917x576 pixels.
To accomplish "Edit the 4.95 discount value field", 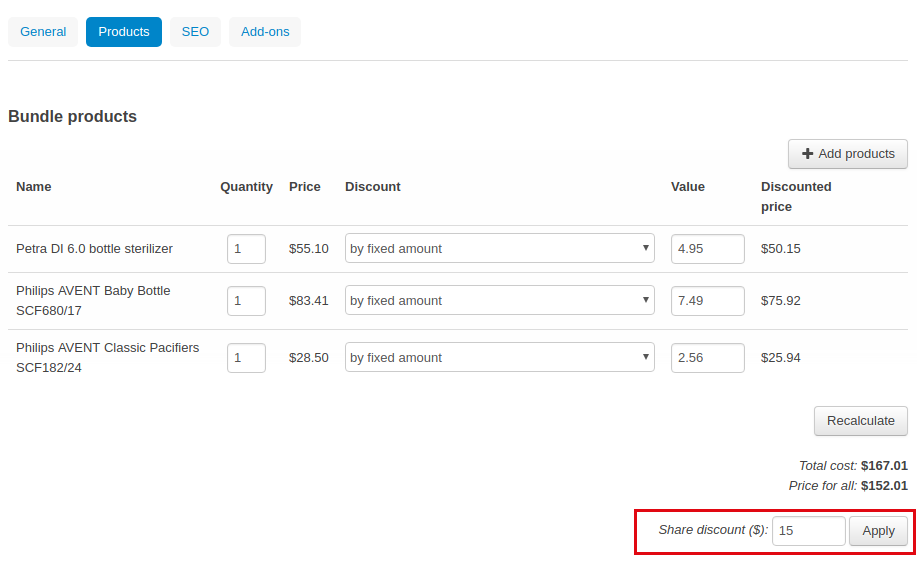I will pyautogui.click(x=708, y=249).
